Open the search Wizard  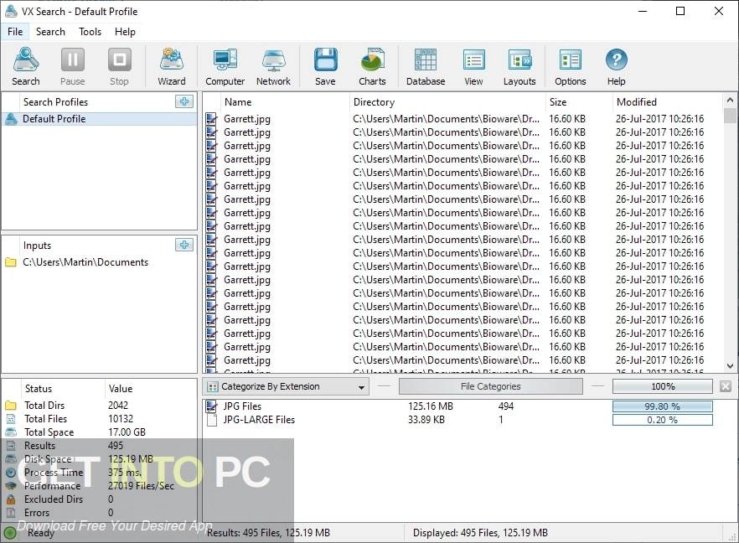[172, 66]
